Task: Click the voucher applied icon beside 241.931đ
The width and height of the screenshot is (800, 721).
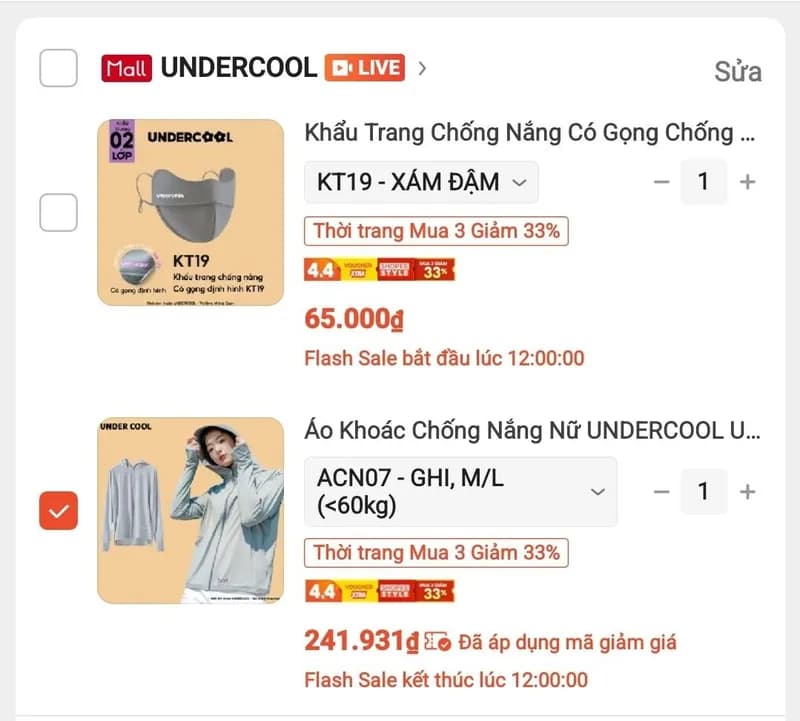Action: pos(437,641)
